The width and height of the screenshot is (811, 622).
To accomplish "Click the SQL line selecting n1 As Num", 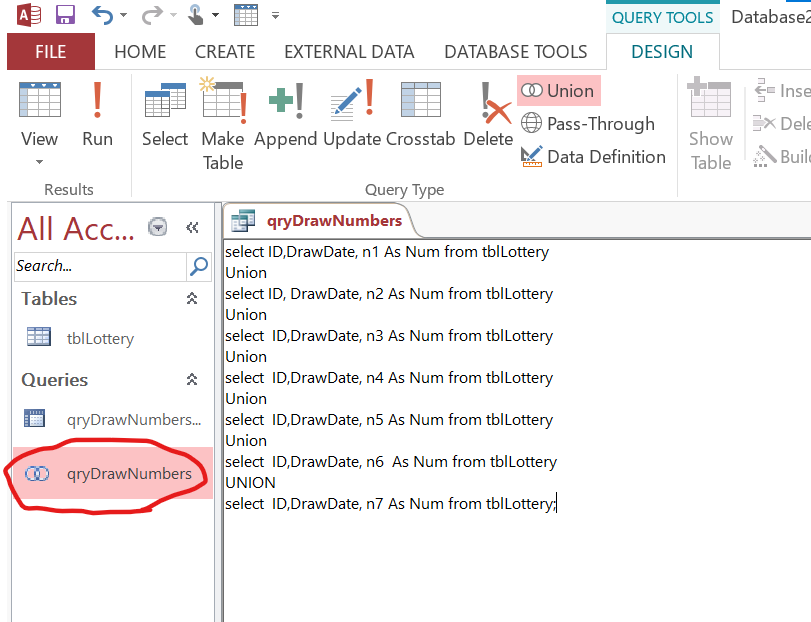I will (387, 252).
